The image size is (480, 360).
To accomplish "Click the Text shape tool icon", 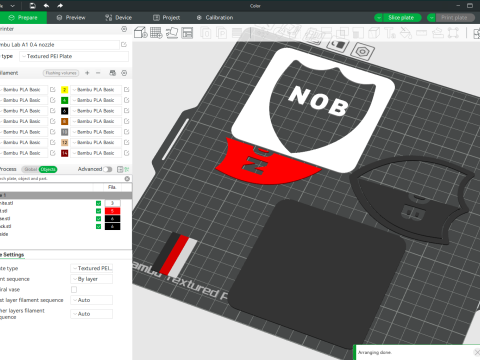I will pyautogui.click(x=390, y=33).
